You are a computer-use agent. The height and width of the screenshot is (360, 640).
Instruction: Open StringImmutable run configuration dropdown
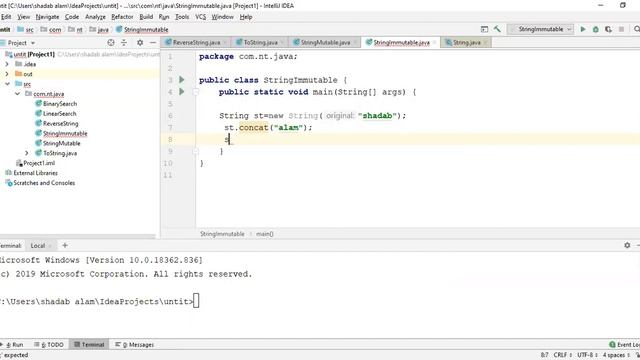pos(541,29)
